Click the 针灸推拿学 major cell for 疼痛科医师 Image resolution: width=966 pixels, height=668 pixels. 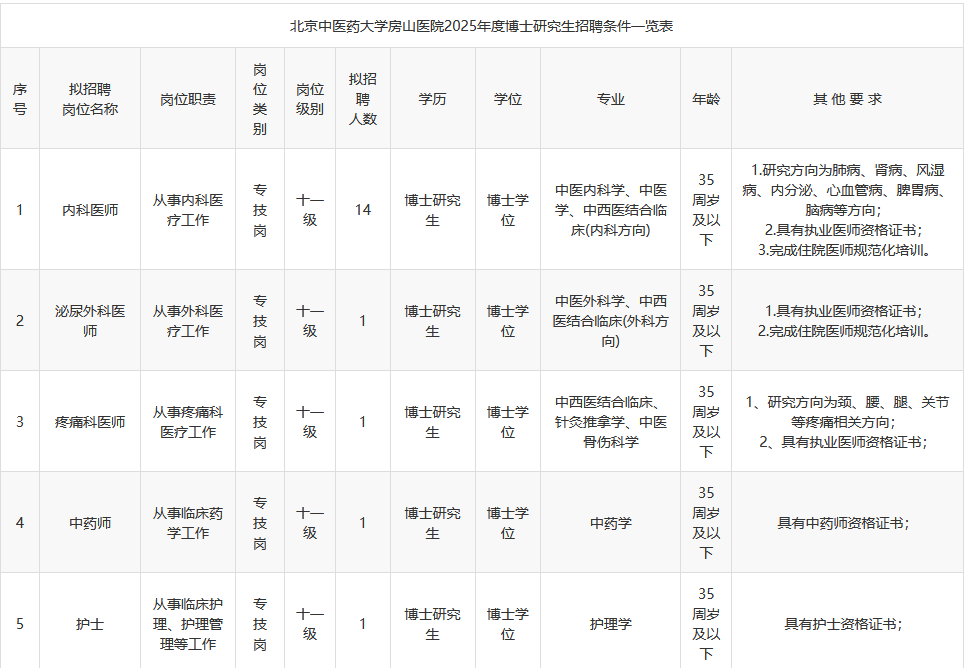tap(611, 422)
